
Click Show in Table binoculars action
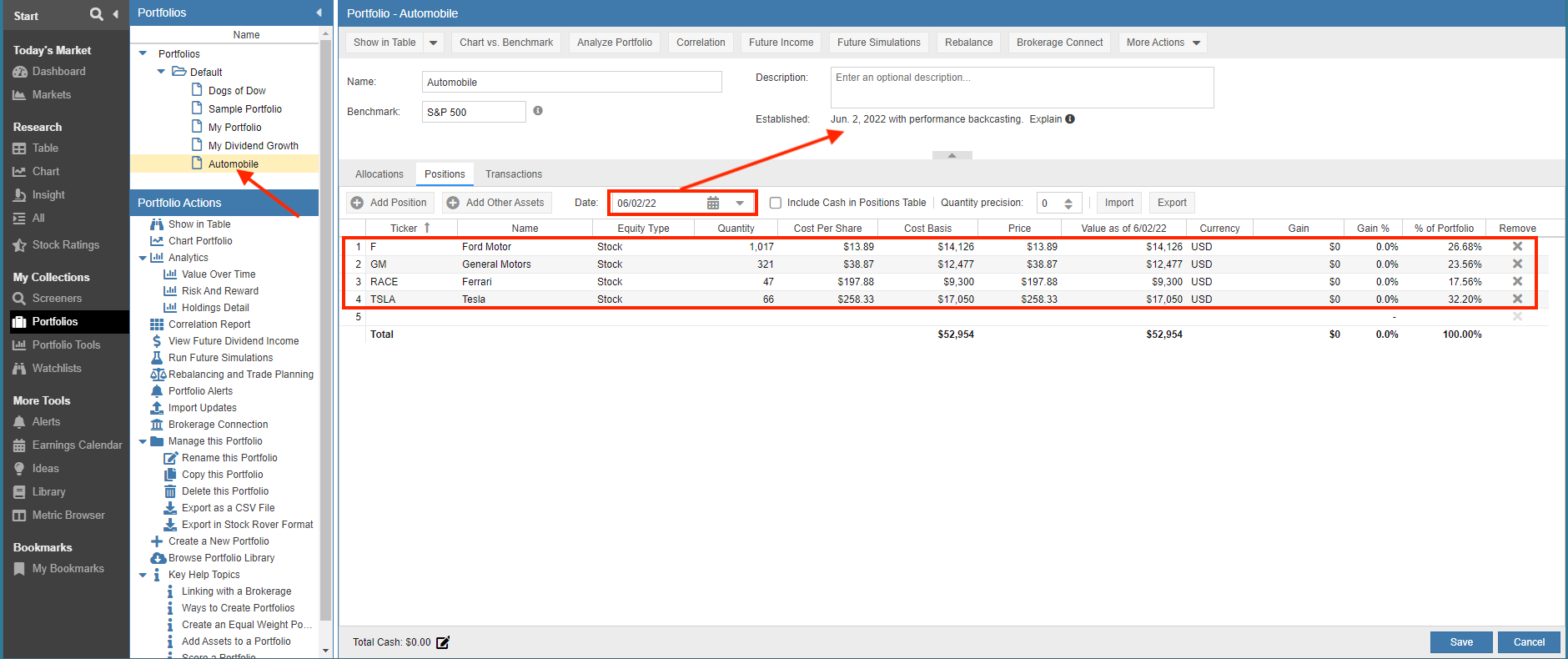(157, 224)
